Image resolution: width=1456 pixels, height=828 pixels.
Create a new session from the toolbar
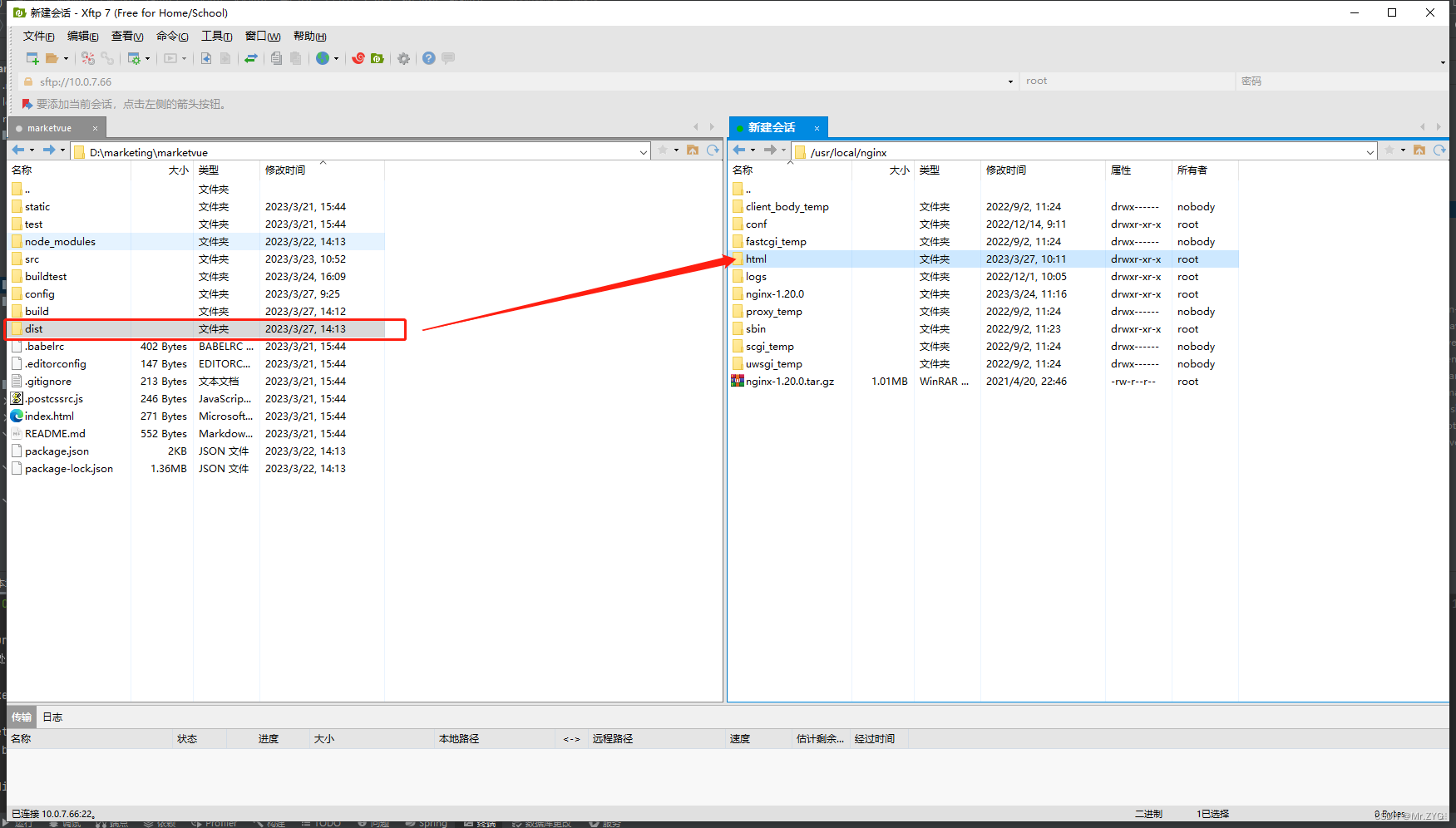(x=32, y=58)
